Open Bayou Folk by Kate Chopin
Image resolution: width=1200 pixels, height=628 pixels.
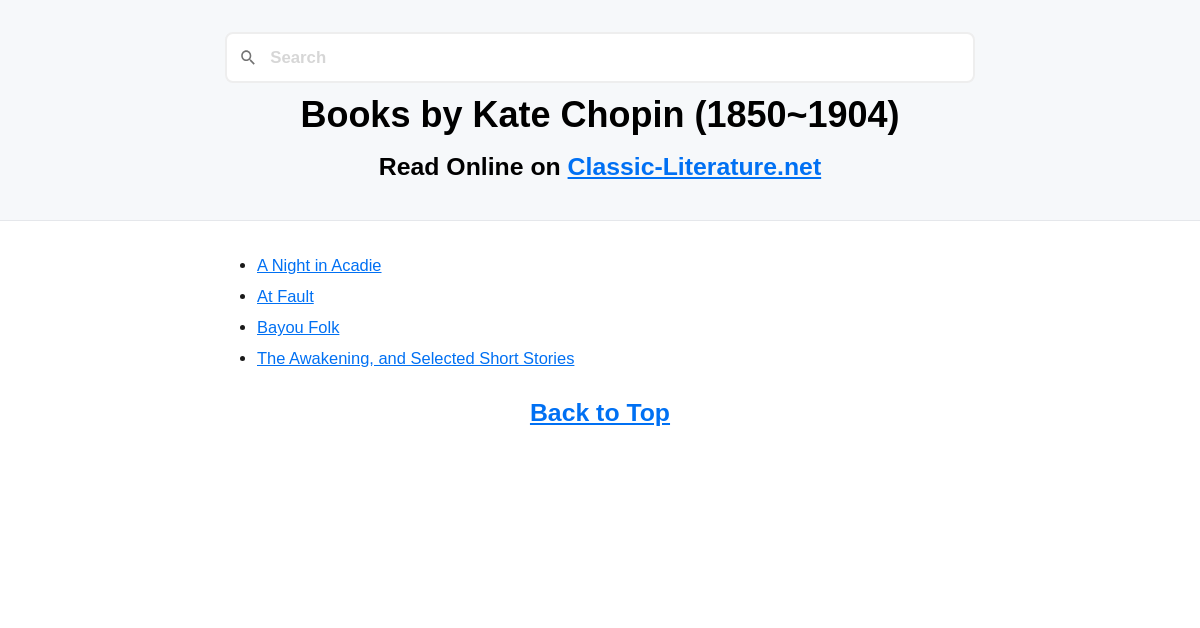tap(298, 327)
